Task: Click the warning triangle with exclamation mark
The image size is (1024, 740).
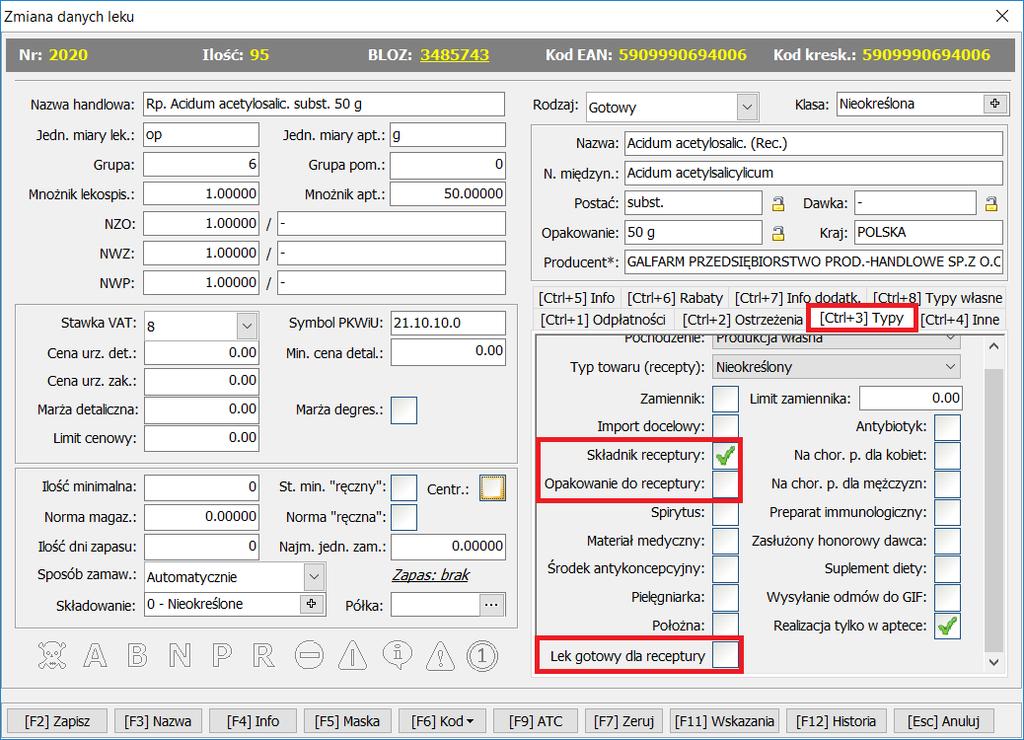Action: (x=441, y=655)
